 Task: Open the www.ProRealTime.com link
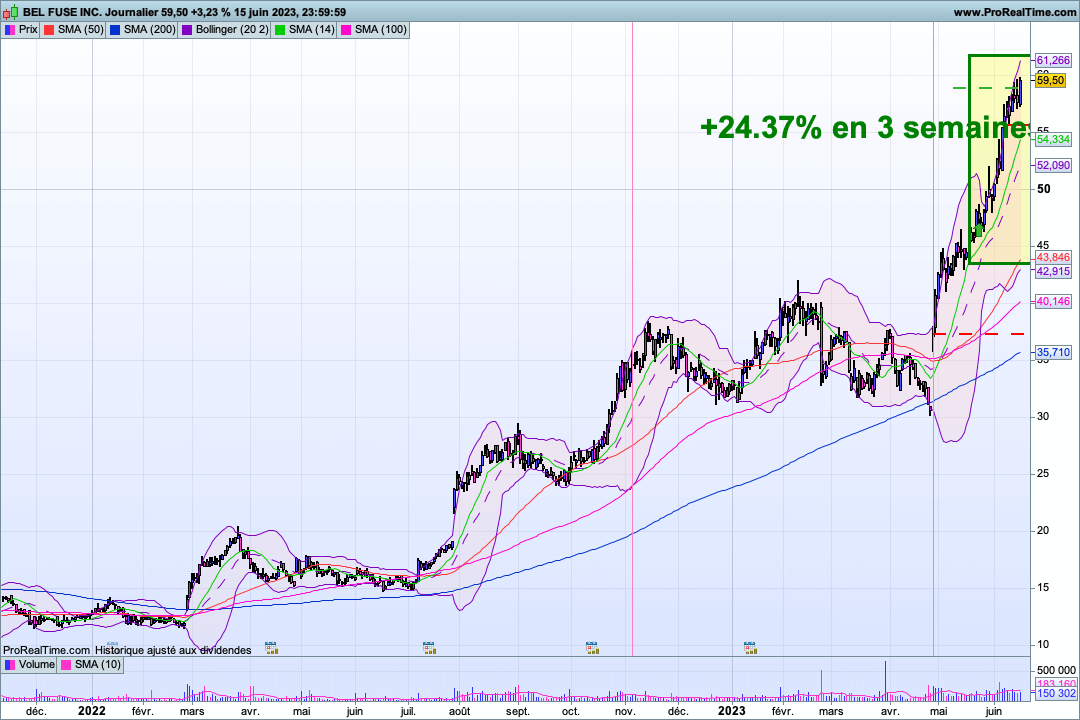1014,12
